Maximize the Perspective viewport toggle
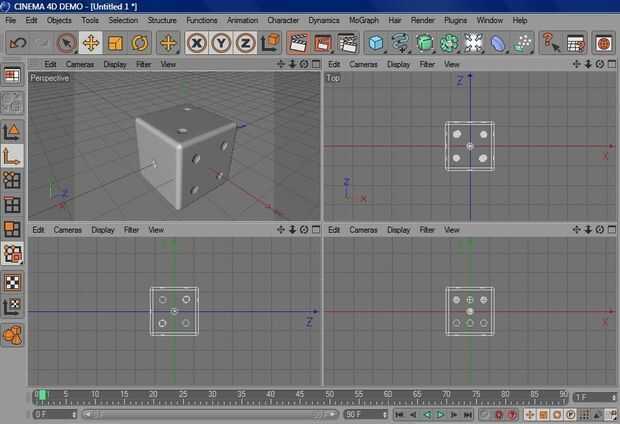 coord(316,64)
